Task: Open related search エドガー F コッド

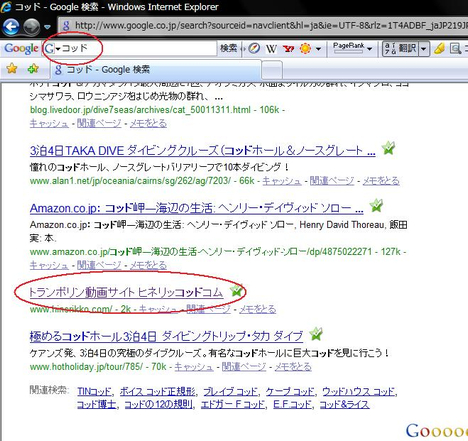Action: pyautogui.click(x=233, y=405)
